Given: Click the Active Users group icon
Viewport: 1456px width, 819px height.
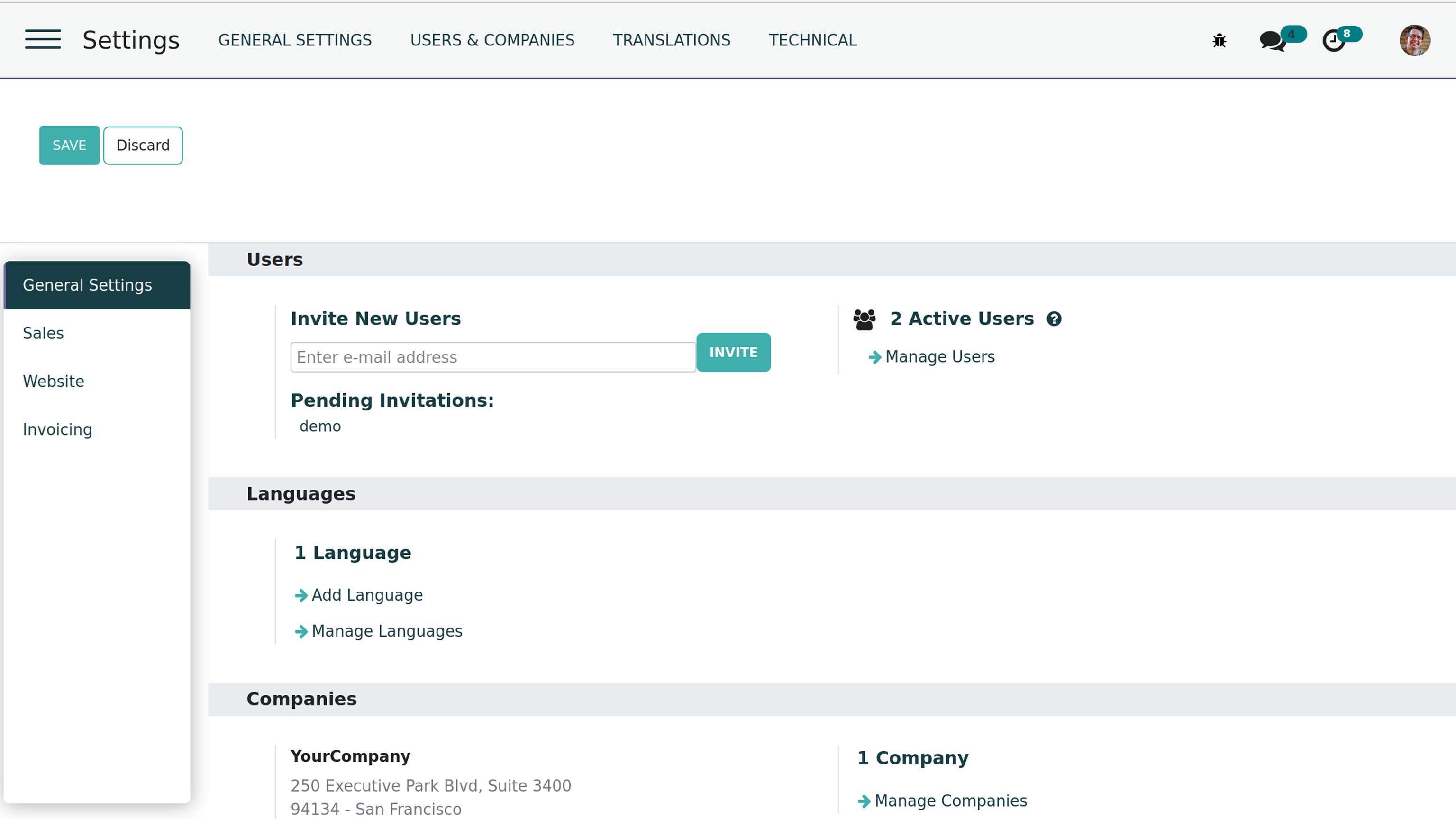Looking at the screenshot, I should click(864, 319).
